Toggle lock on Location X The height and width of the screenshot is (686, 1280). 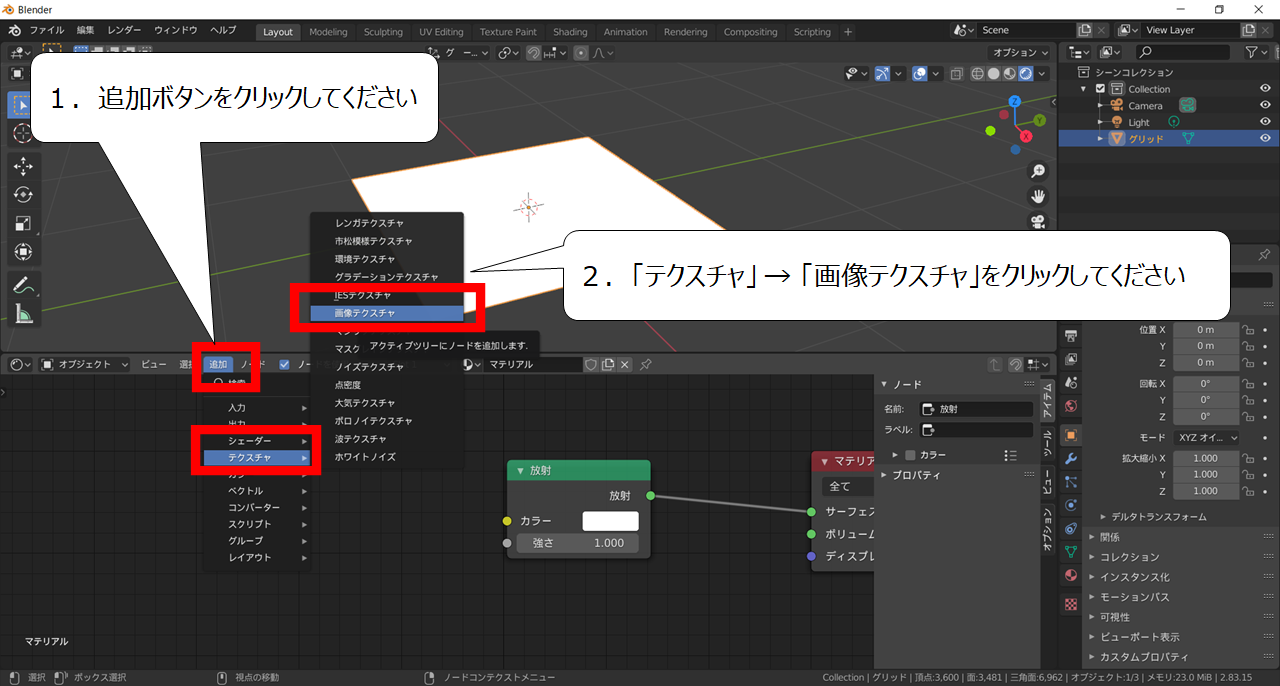(1247, 330)
